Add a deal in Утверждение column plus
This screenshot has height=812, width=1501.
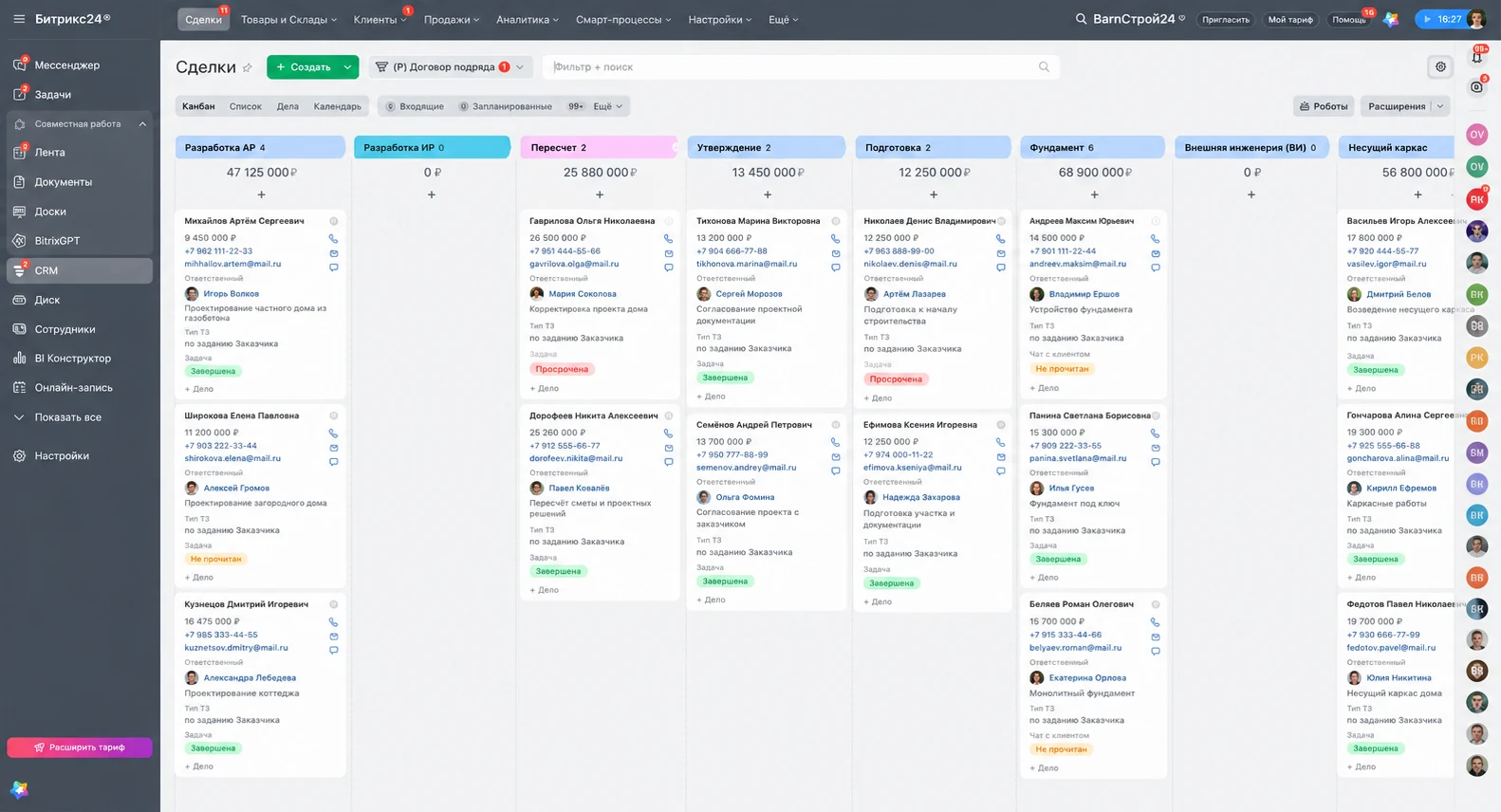(767, 194)
